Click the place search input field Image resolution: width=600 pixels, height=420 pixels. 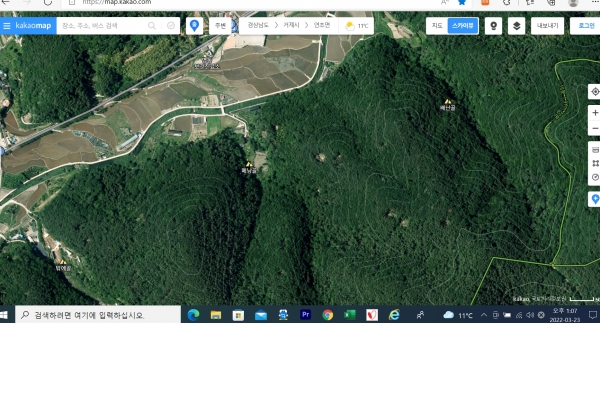pos(100,26)
